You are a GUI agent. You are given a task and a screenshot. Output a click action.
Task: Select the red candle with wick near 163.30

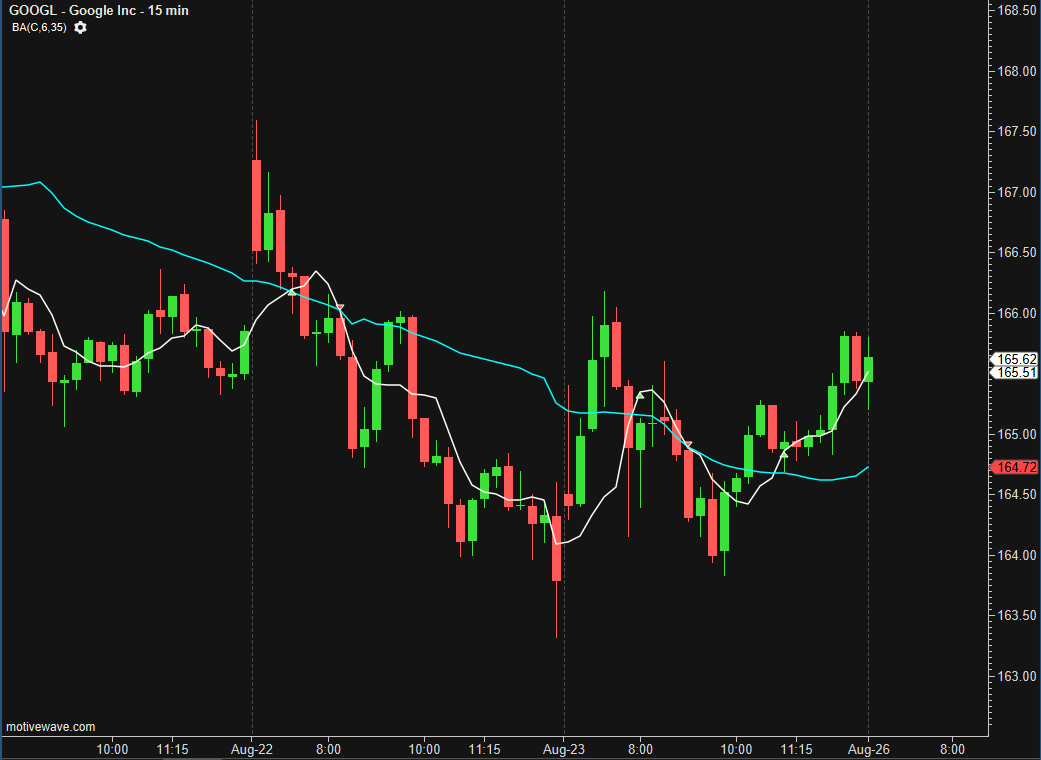coord(556,548)
